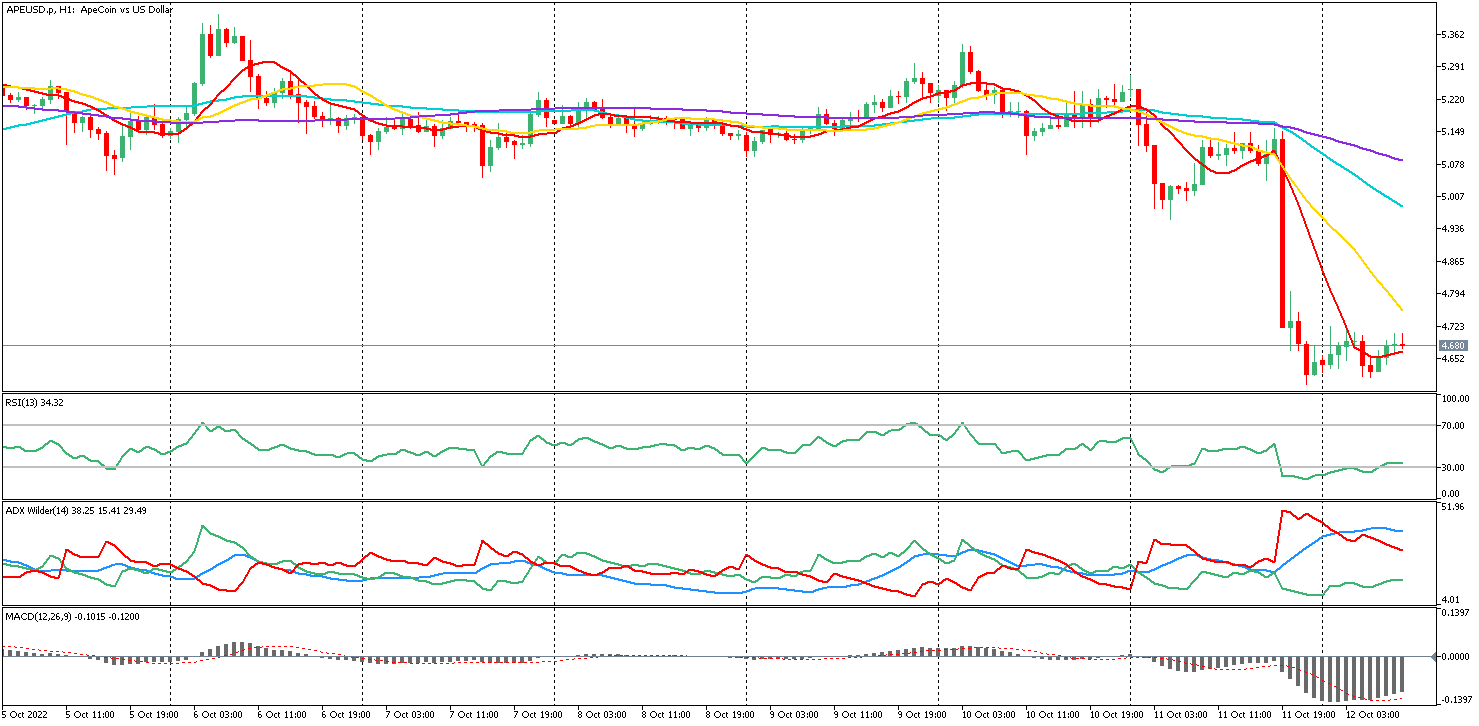Viewport: 1479px width, 726px height.
Task: Click the ADX 4.01 scale value
Action: pos(1450,600)
